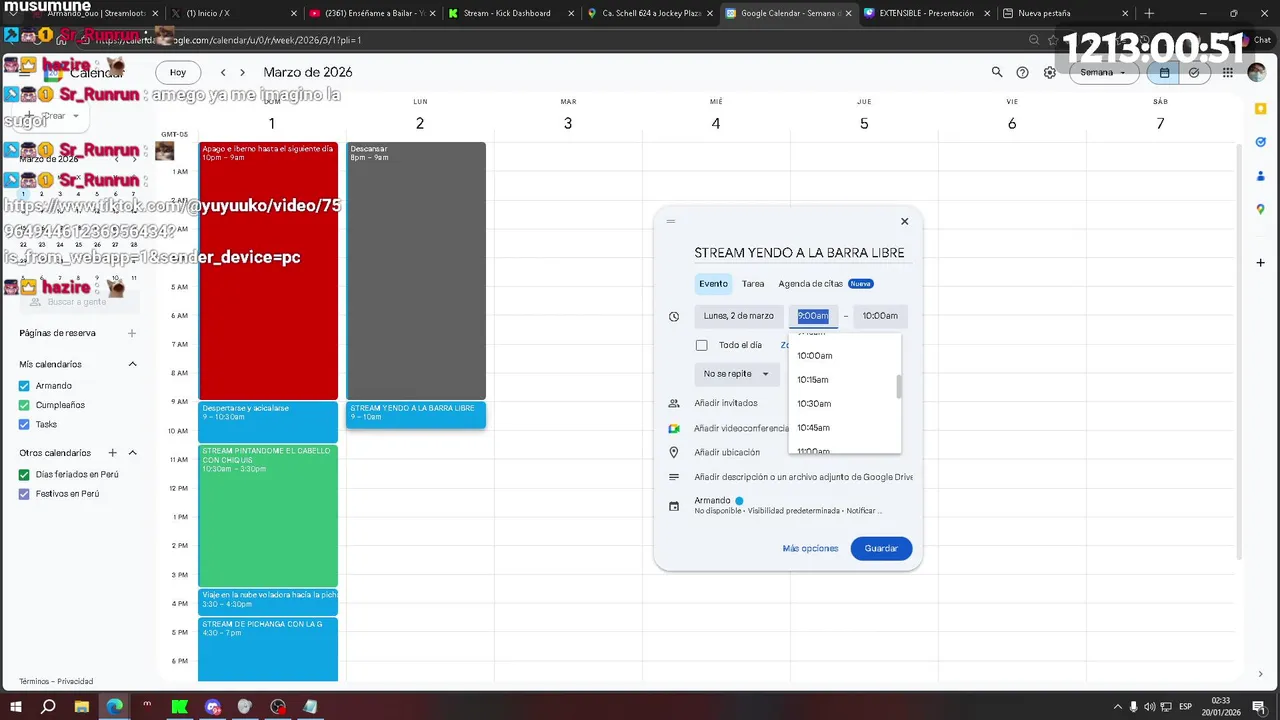Open the Contacts side panel icon
This screenshot has height=720, width=1280.
point(1261,176)
